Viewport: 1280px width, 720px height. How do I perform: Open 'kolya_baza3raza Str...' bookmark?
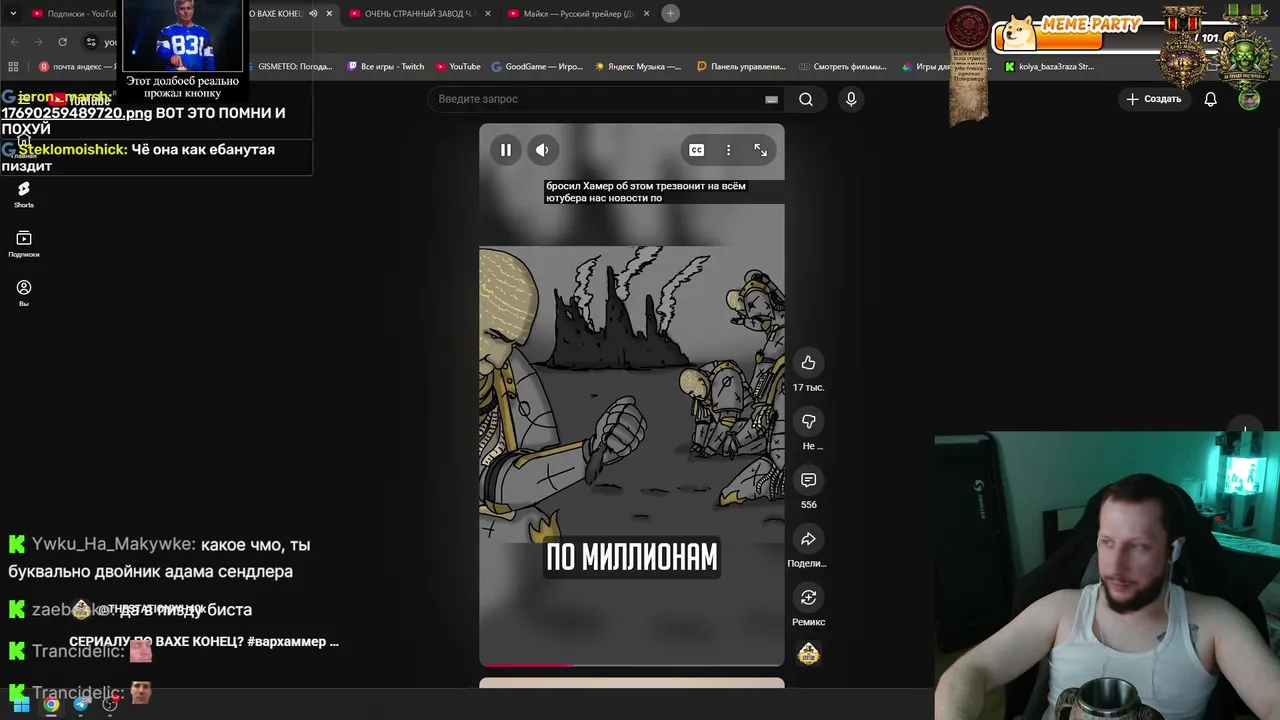tap(1050, 67)
